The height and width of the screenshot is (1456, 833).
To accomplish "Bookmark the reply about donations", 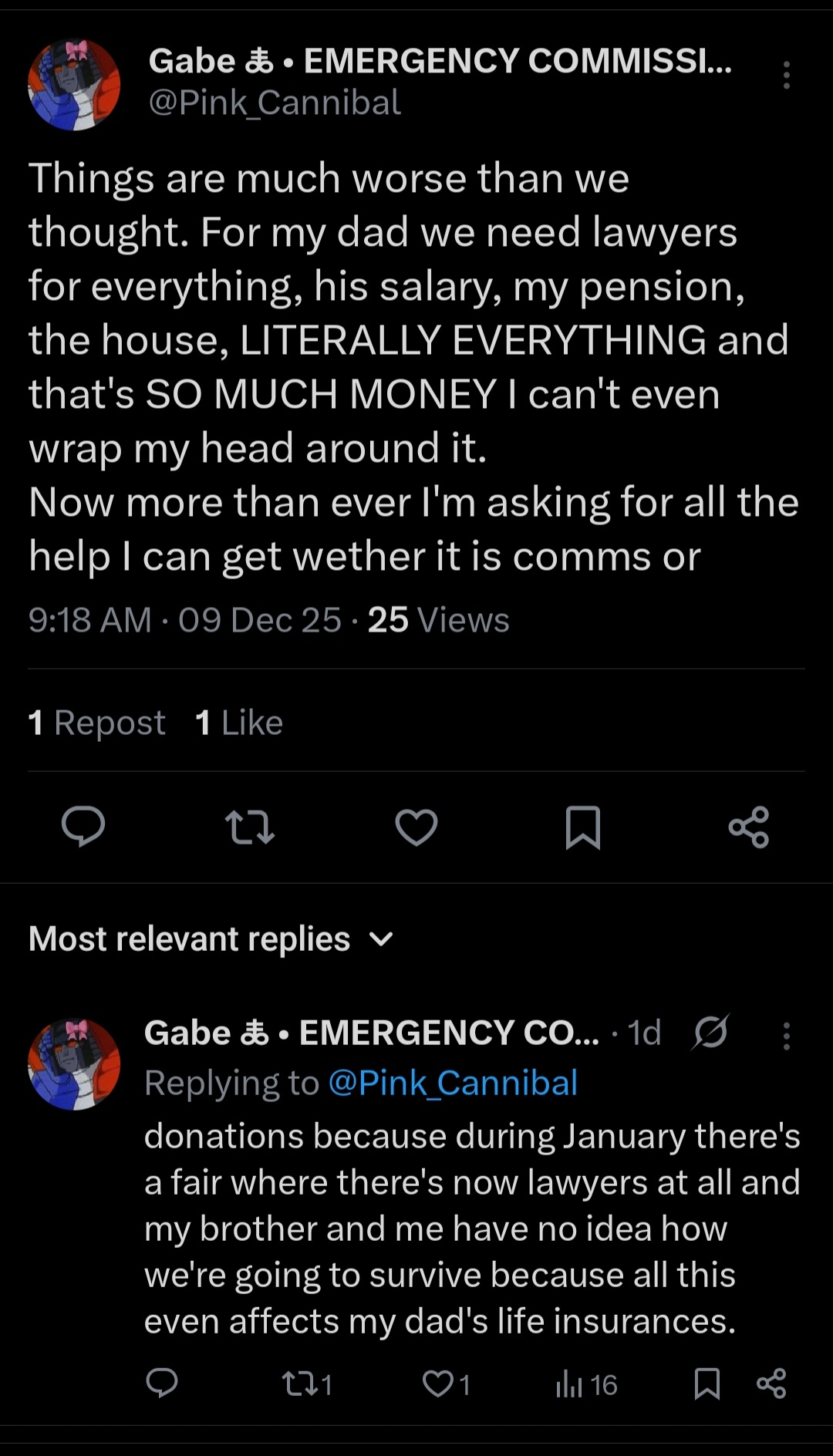I will pyautogui.click(x=707, y=1384).
